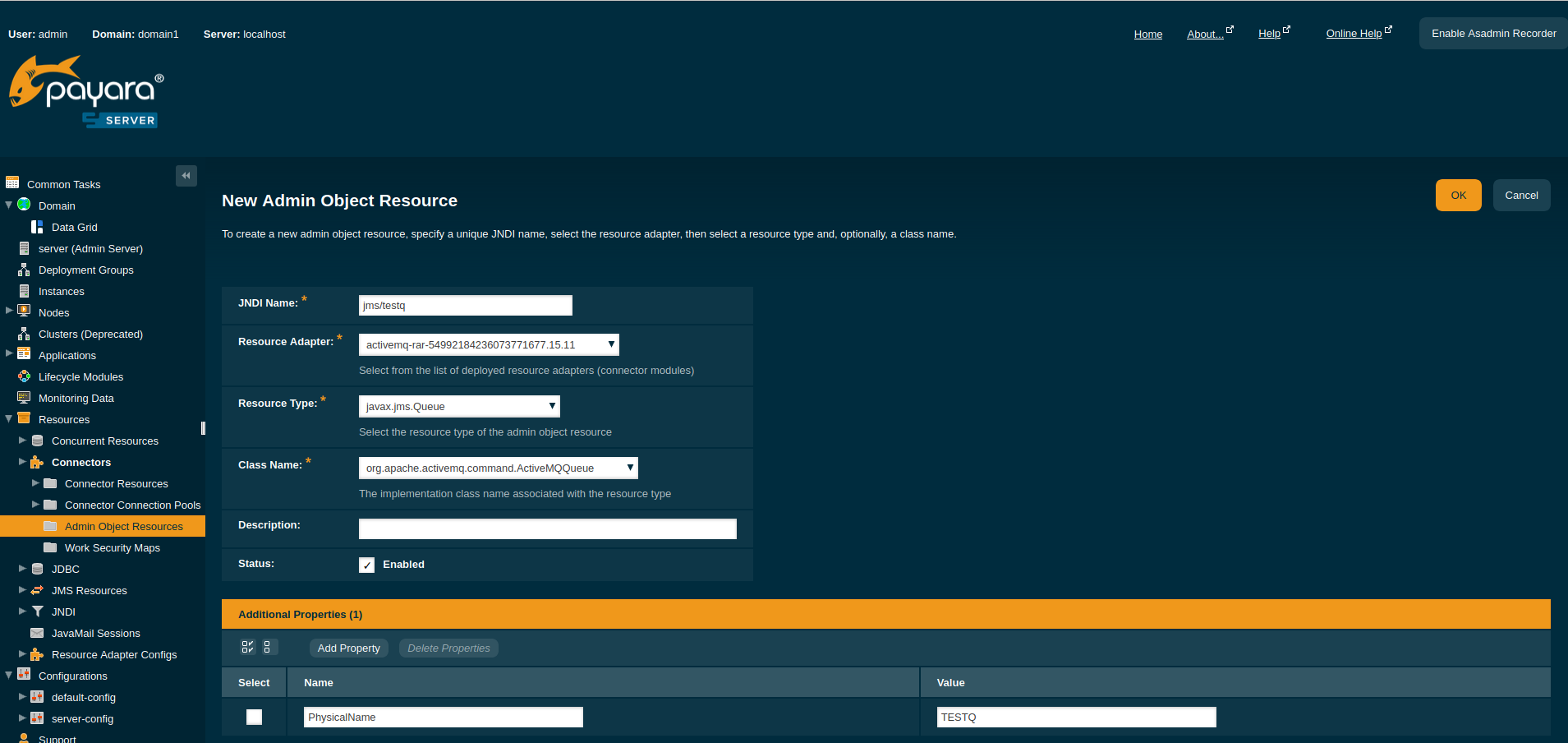Collapse the left navigation sidebar

pos(186,175)
